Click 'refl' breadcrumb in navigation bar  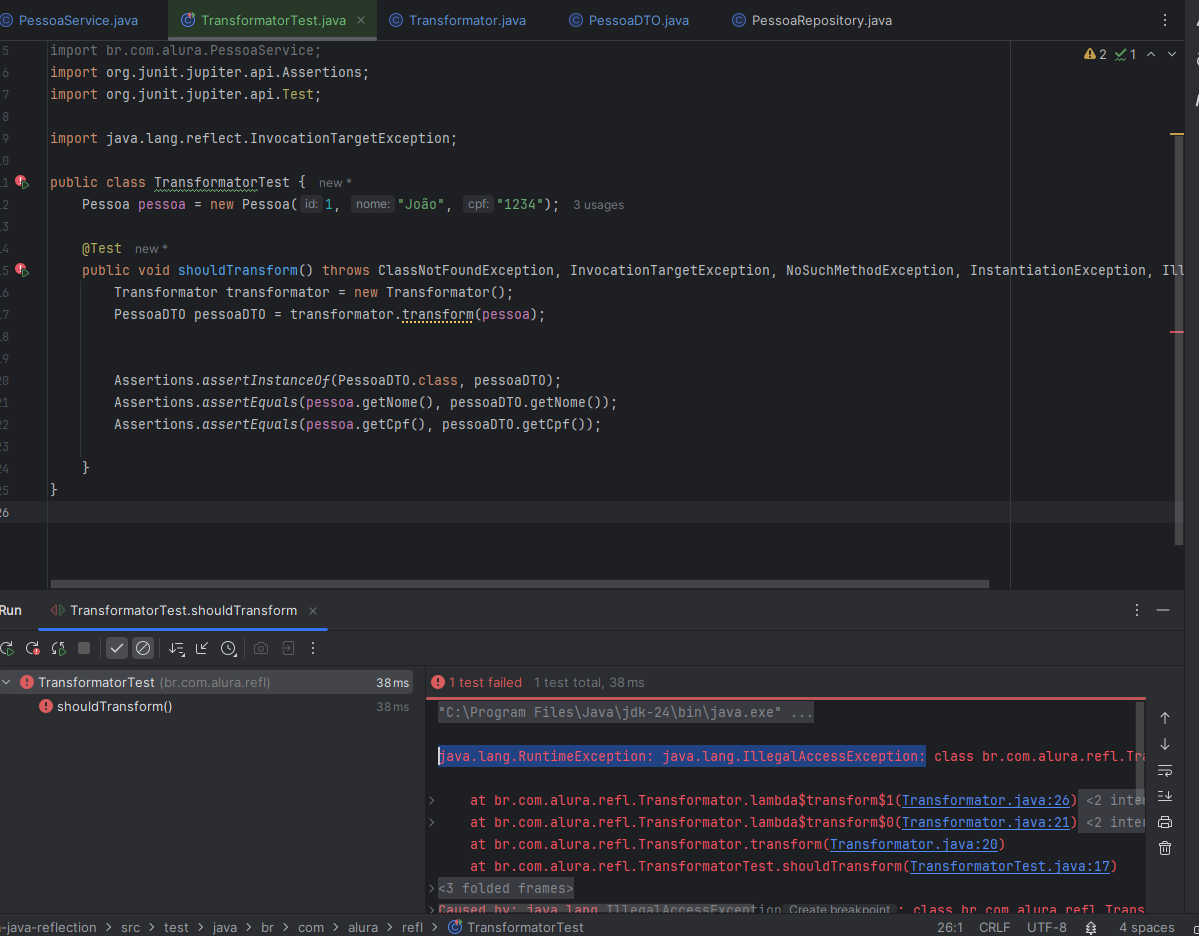click(412, 928)
